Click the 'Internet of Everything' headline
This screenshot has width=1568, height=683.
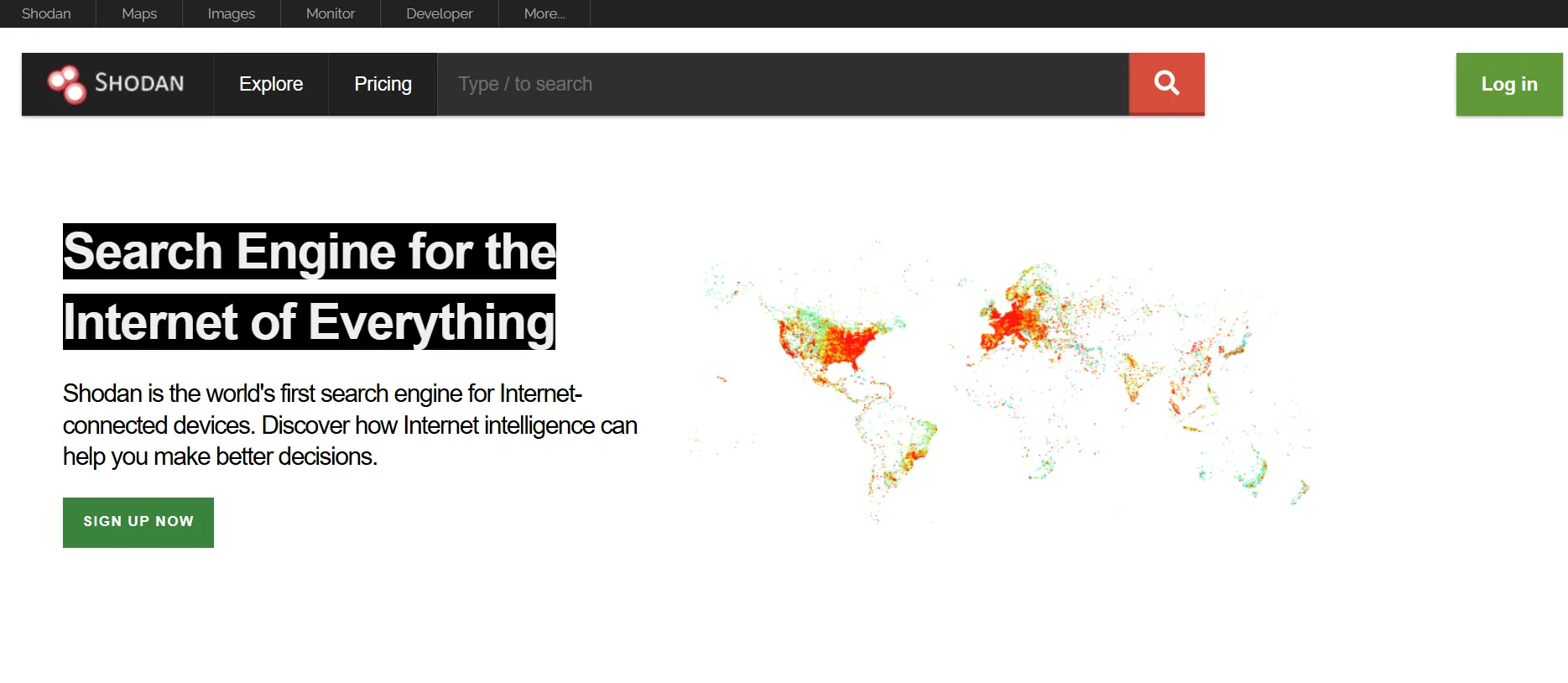coord(309,321)
